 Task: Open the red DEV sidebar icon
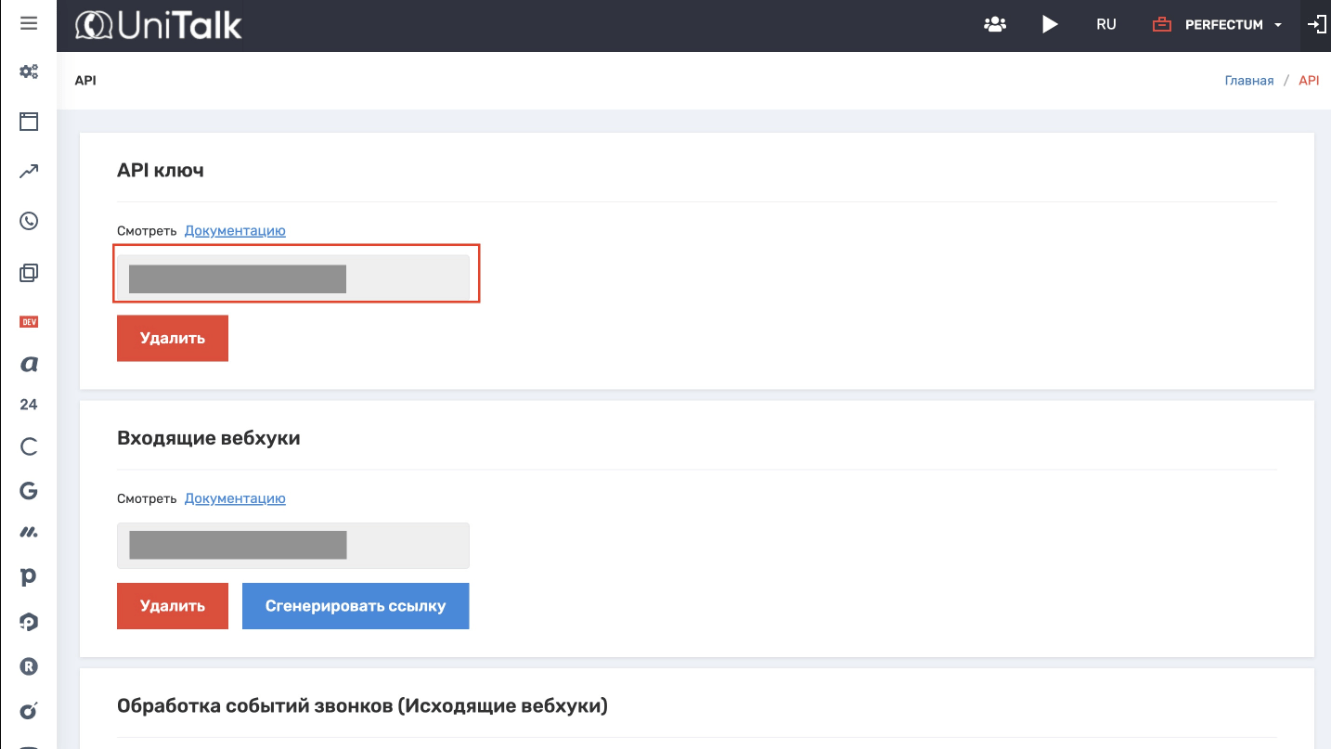tap(29, 322)
